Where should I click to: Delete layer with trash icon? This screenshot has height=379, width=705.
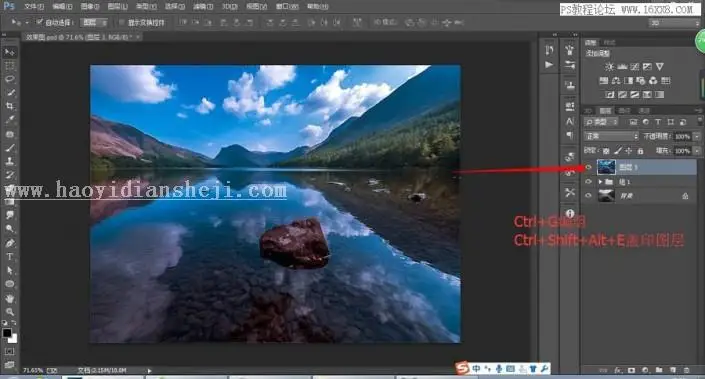[687, 370]
